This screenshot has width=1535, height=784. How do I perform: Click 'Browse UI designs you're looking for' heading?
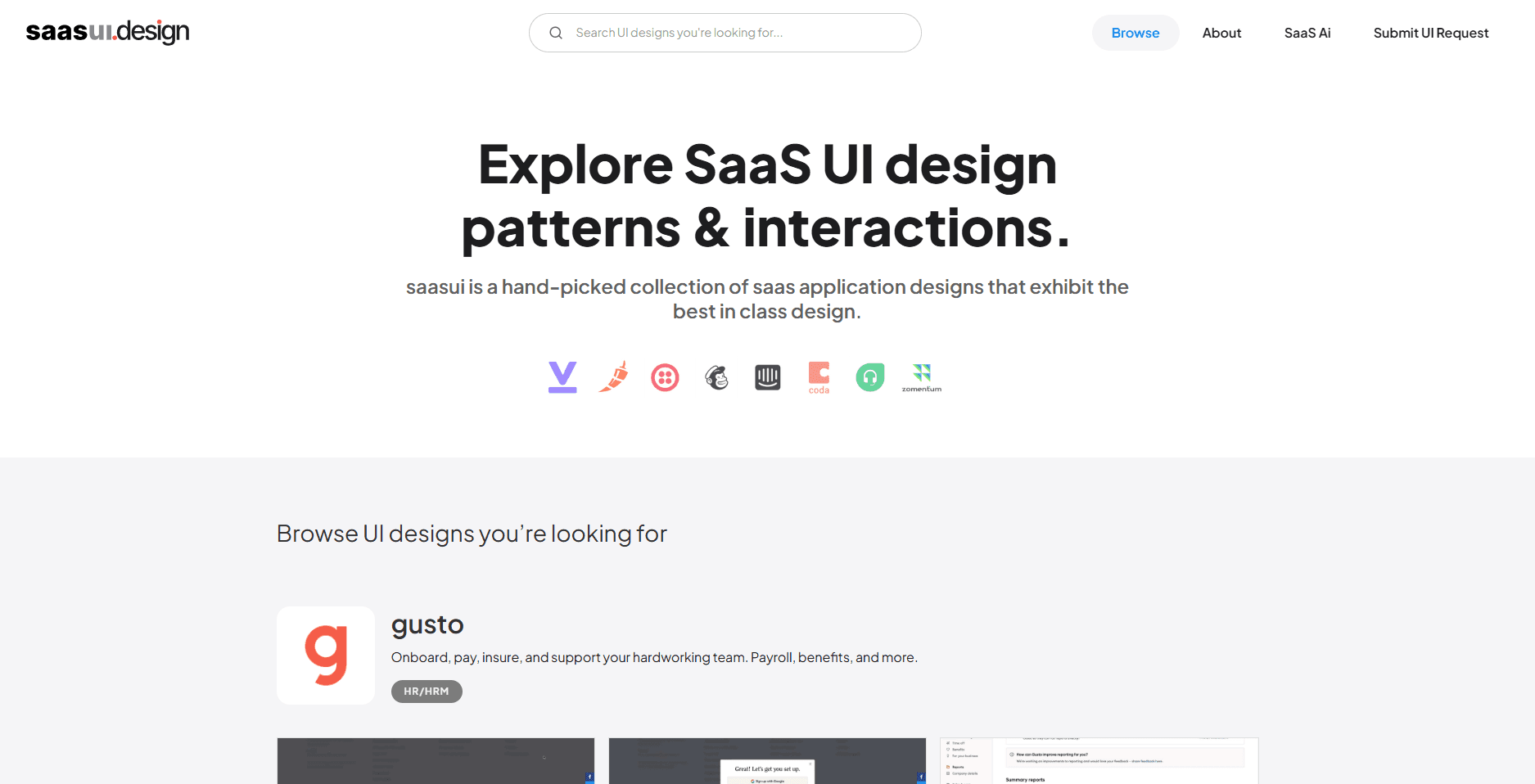coord(472,534)
